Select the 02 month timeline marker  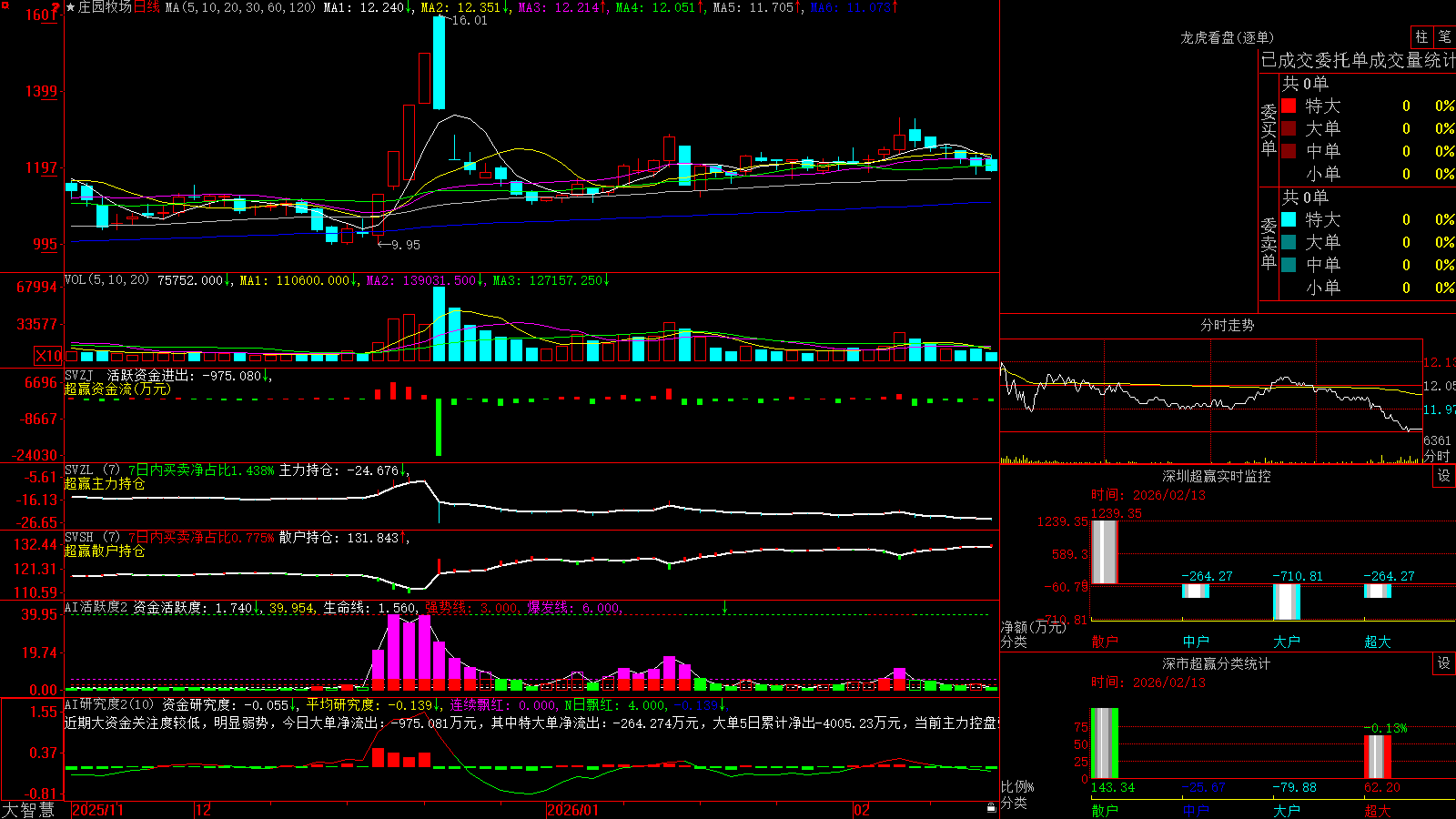[862, 810]
